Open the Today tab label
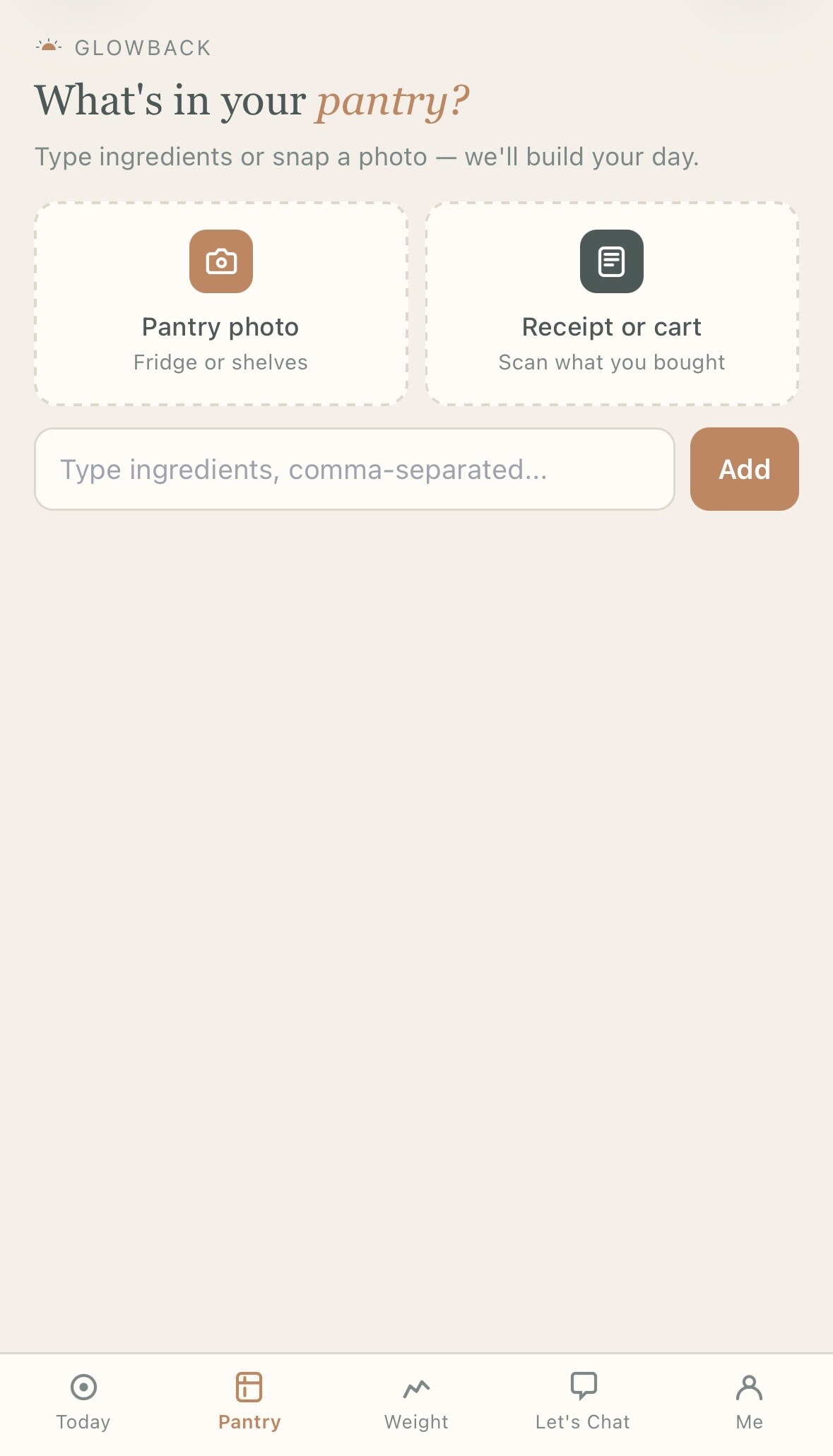Viewport: 833px width, 1456px height. 83,1422
